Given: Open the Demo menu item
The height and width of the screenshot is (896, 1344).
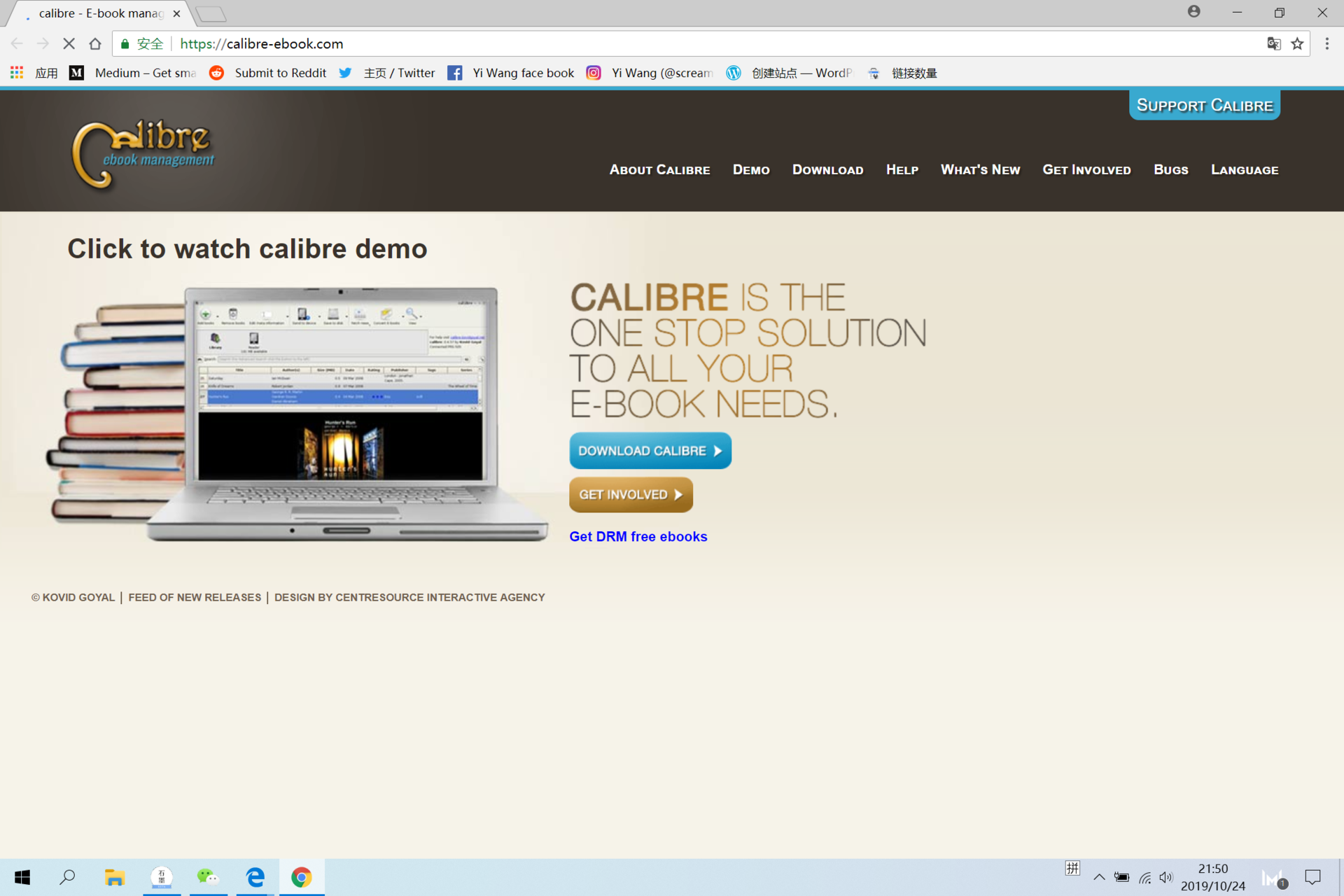Looking at the screenshot, I should [751, 169].
